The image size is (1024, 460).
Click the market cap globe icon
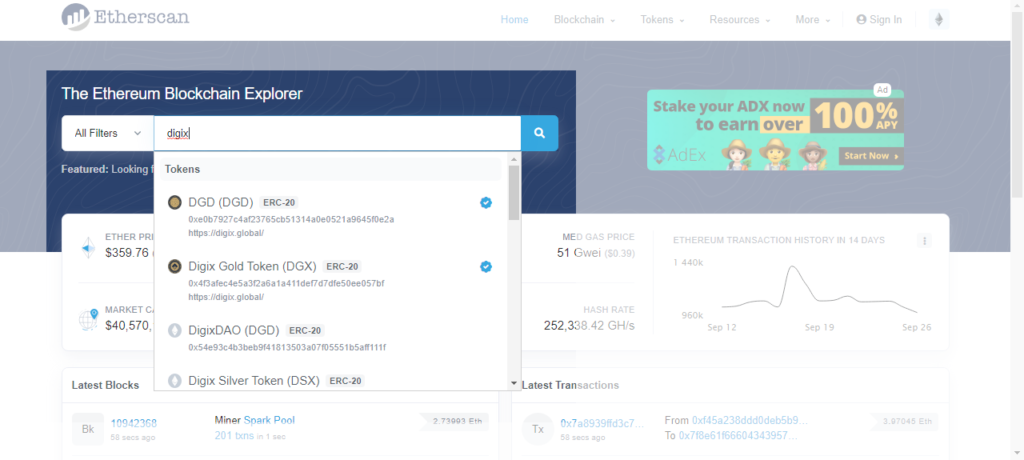click(88, 318)
